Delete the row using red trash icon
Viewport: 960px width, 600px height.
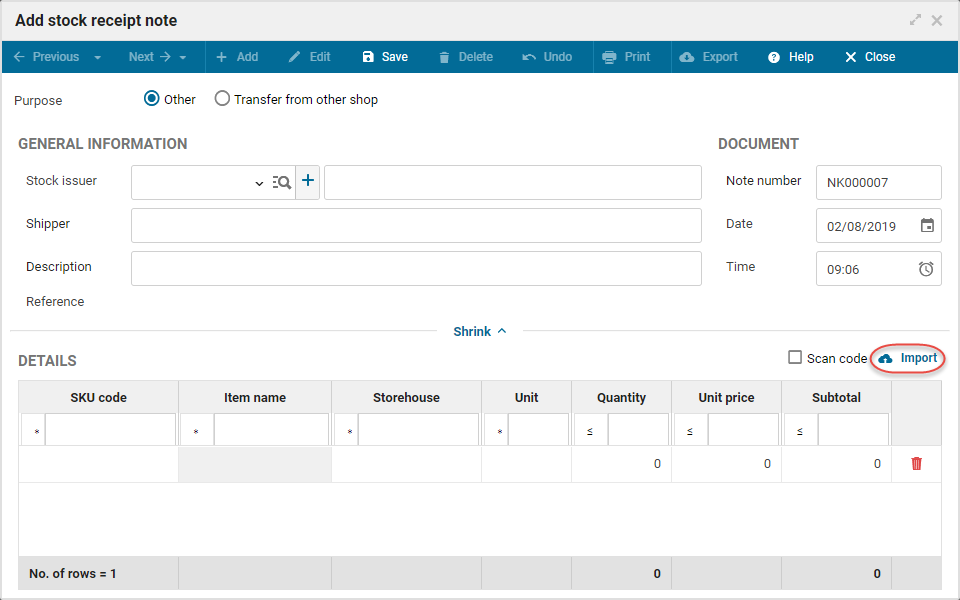tap(916, 464)
